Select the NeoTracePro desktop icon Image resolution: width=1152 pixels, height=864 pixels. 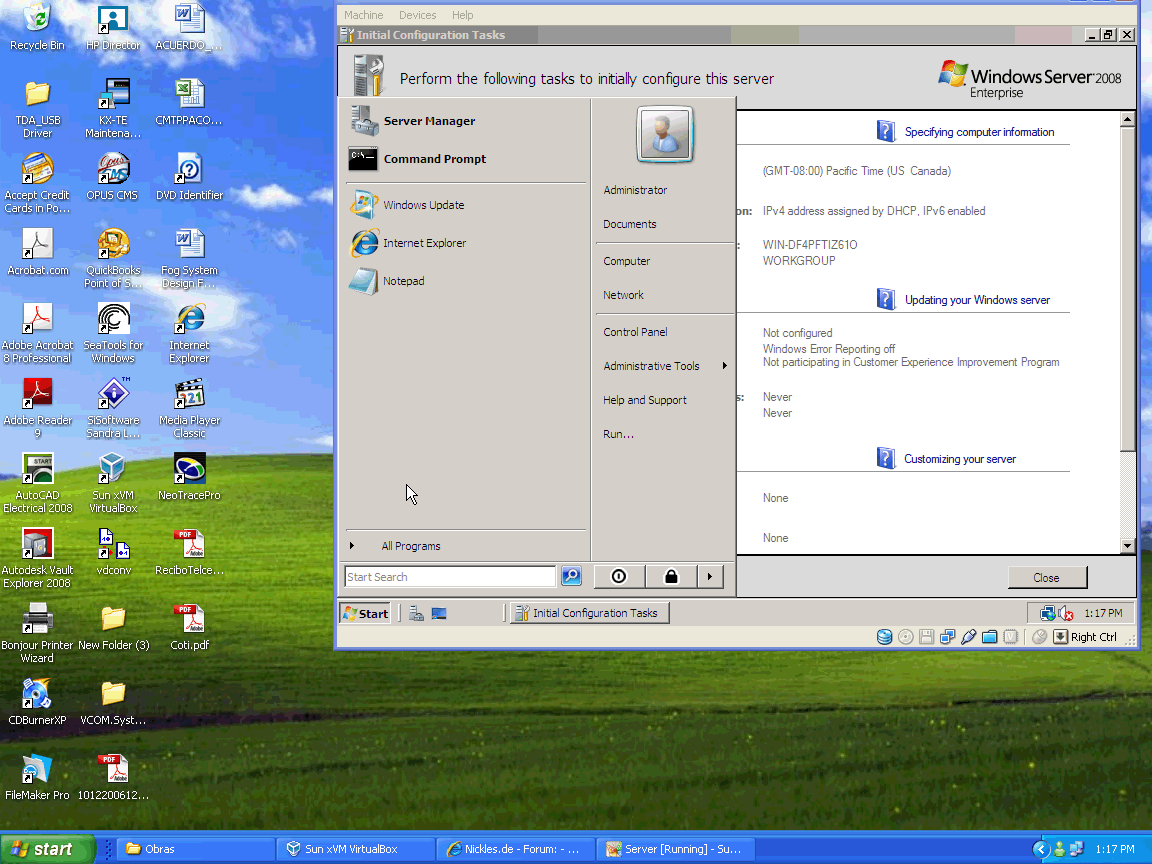pyautogui.click(x=190, y=478)
